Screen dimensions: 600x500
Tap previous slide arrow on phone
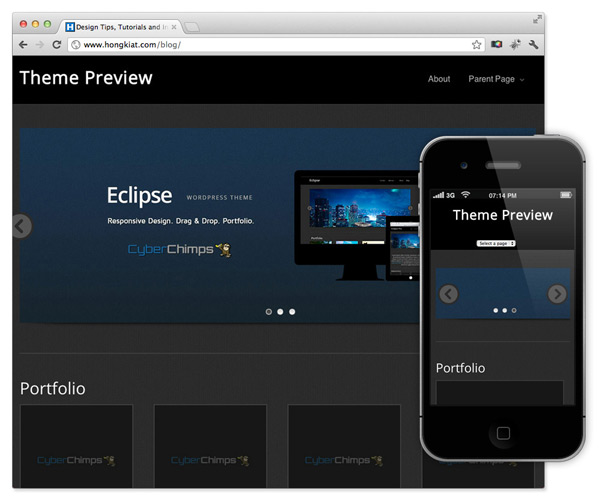[448, 294]
